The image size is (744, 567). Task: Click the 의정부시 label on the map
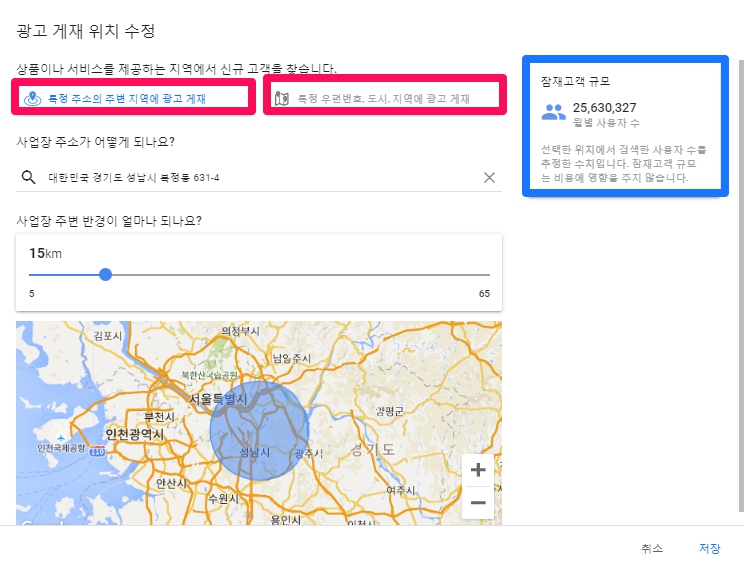coord(240,331)
